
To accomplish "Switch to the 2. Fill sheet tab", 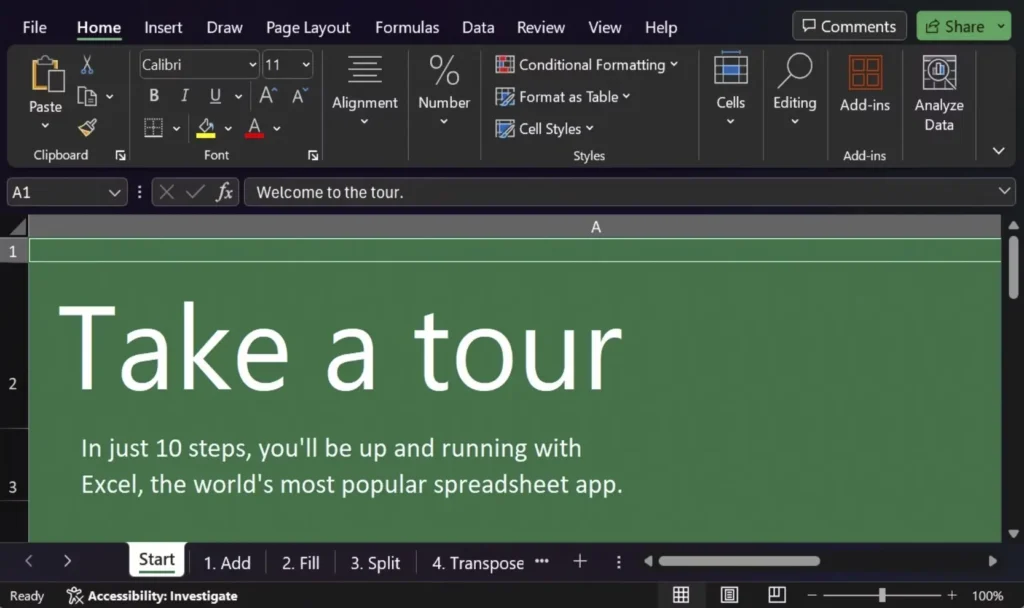I will point(300,563).
